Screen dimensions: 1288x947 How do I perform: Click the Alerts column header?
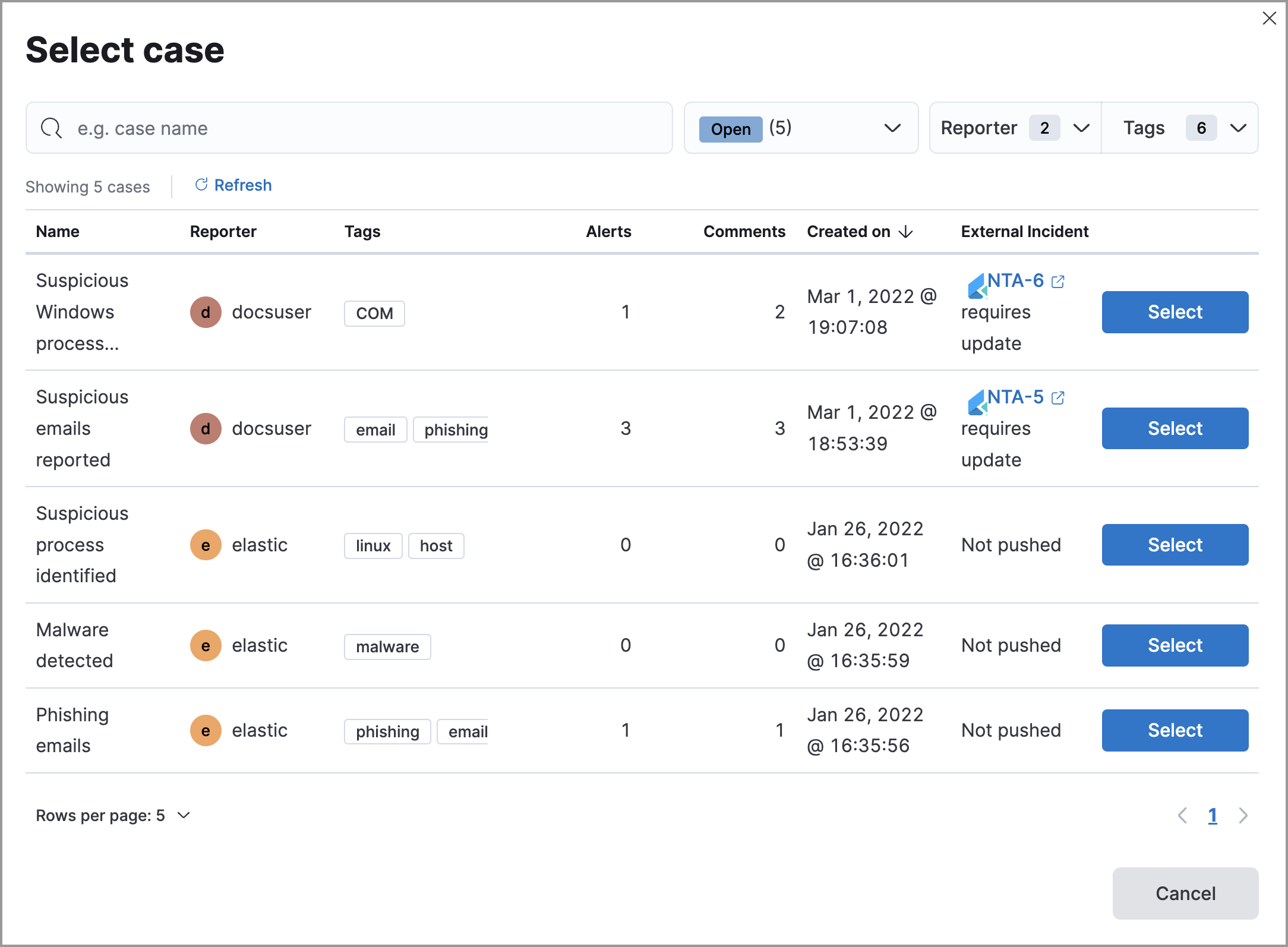click(x=608, y=232)
